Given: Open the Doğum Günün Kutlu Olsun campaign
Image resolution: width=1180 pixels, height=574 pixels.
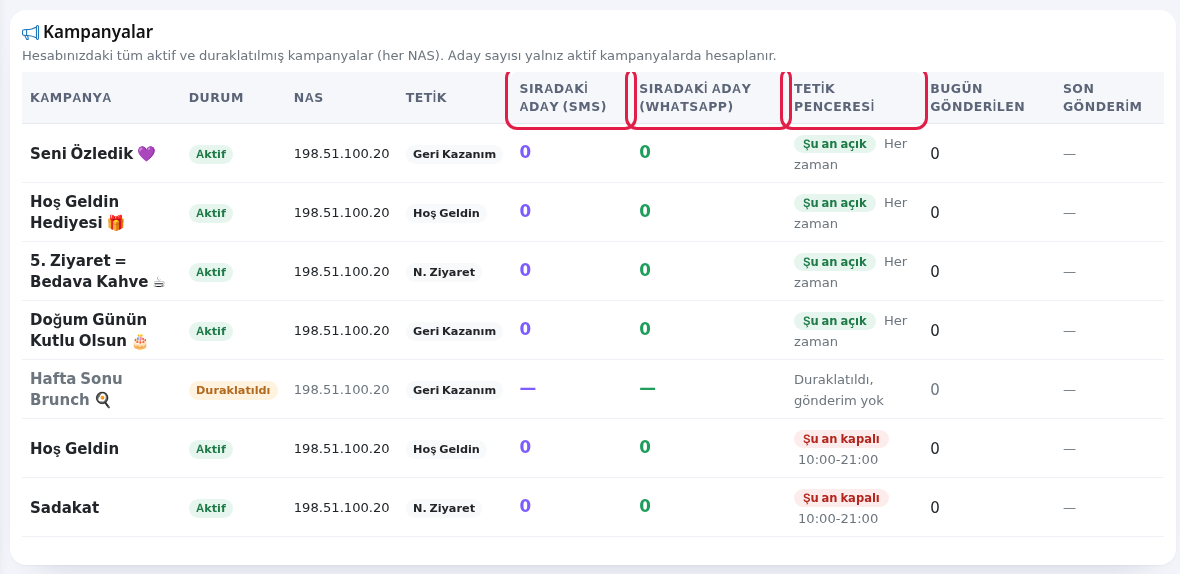Looking at the screenshot, I should coord(89,330).
